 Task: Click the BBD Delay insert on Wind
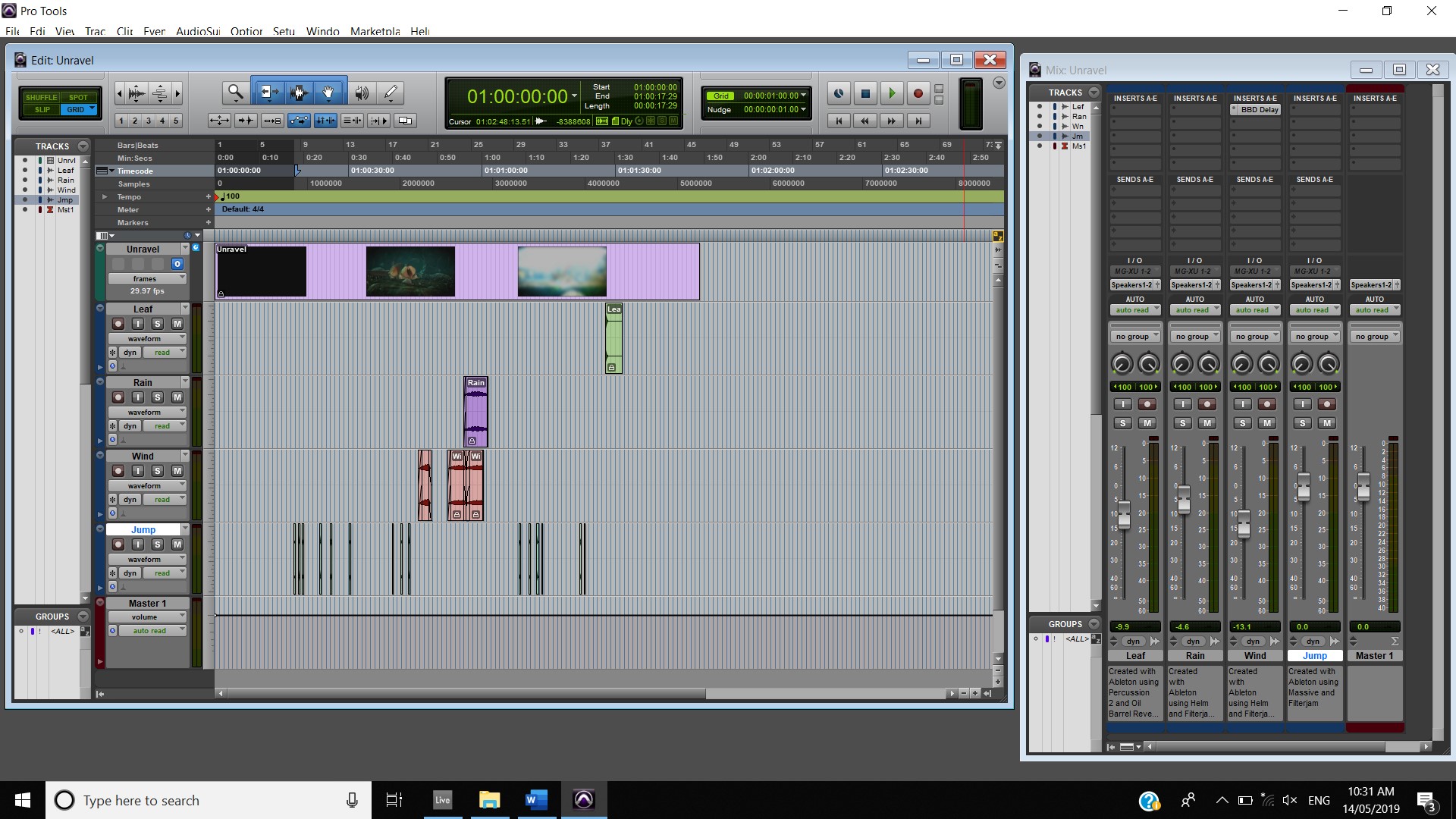tap(1259, 109)
